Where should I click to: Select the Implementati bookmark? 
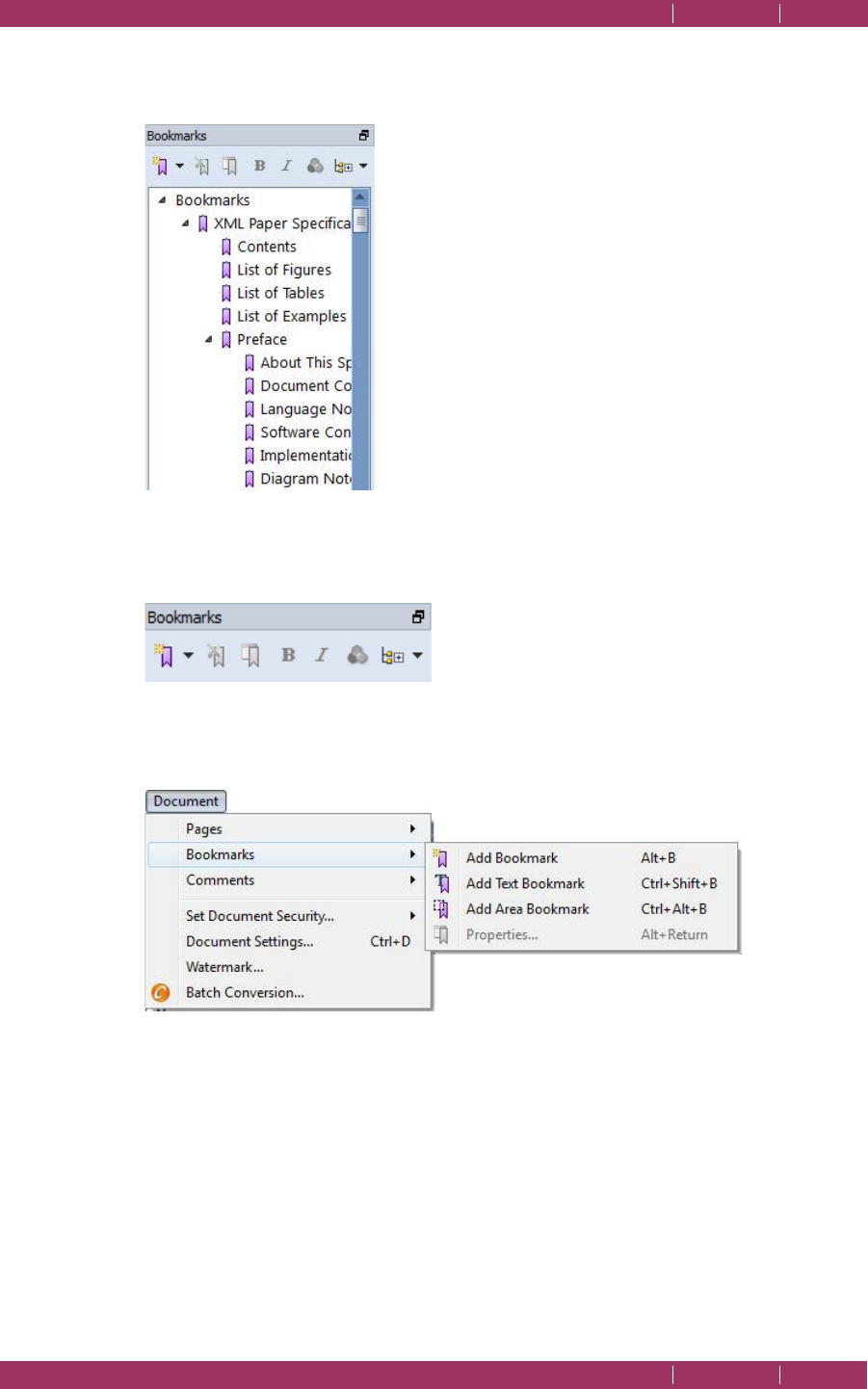coord(305,456)
